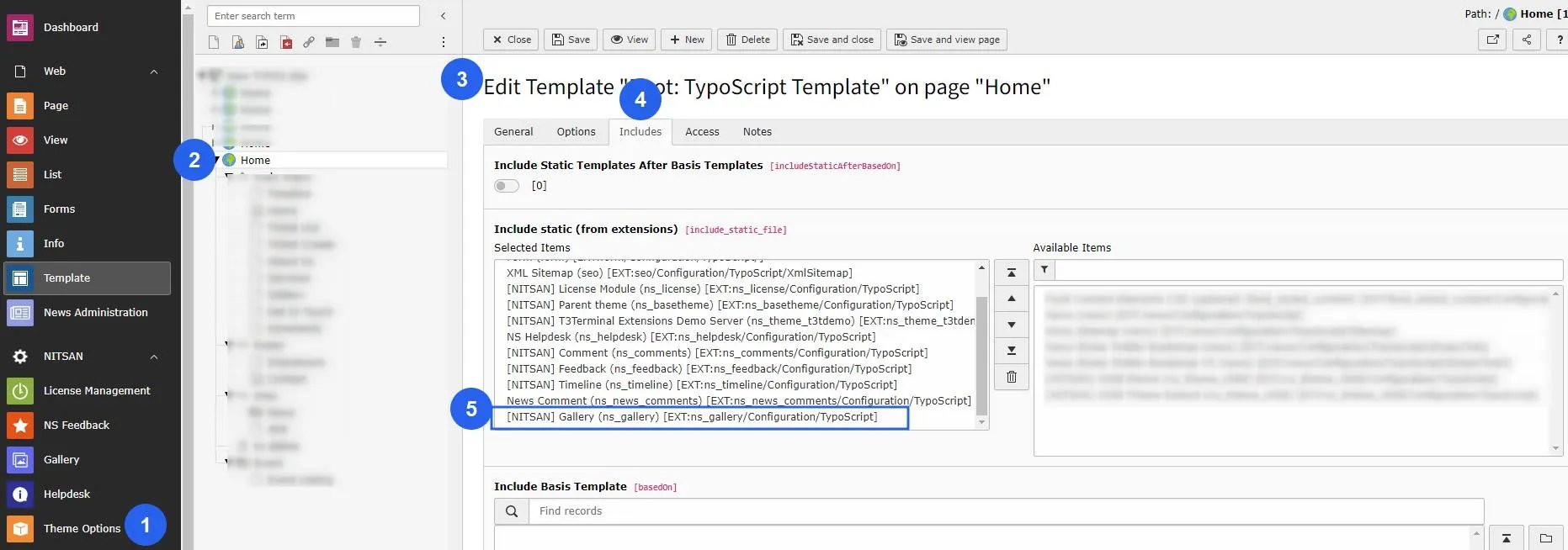Switch to the General tab
1568x550 pixels.
(x=513, y=132)
